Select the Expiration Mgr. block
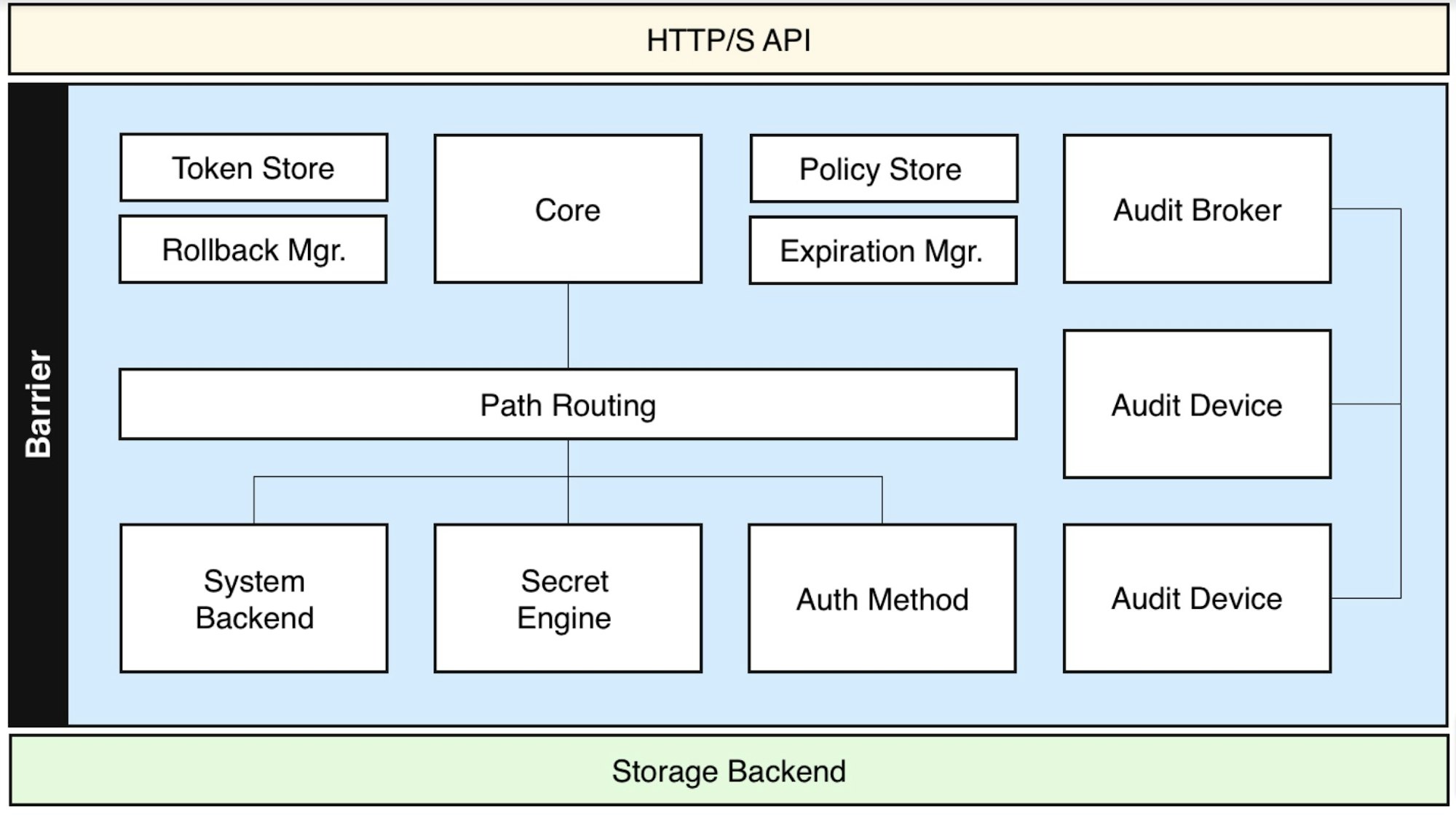Viewport: 1456px width, 815px height. point(882,251)
